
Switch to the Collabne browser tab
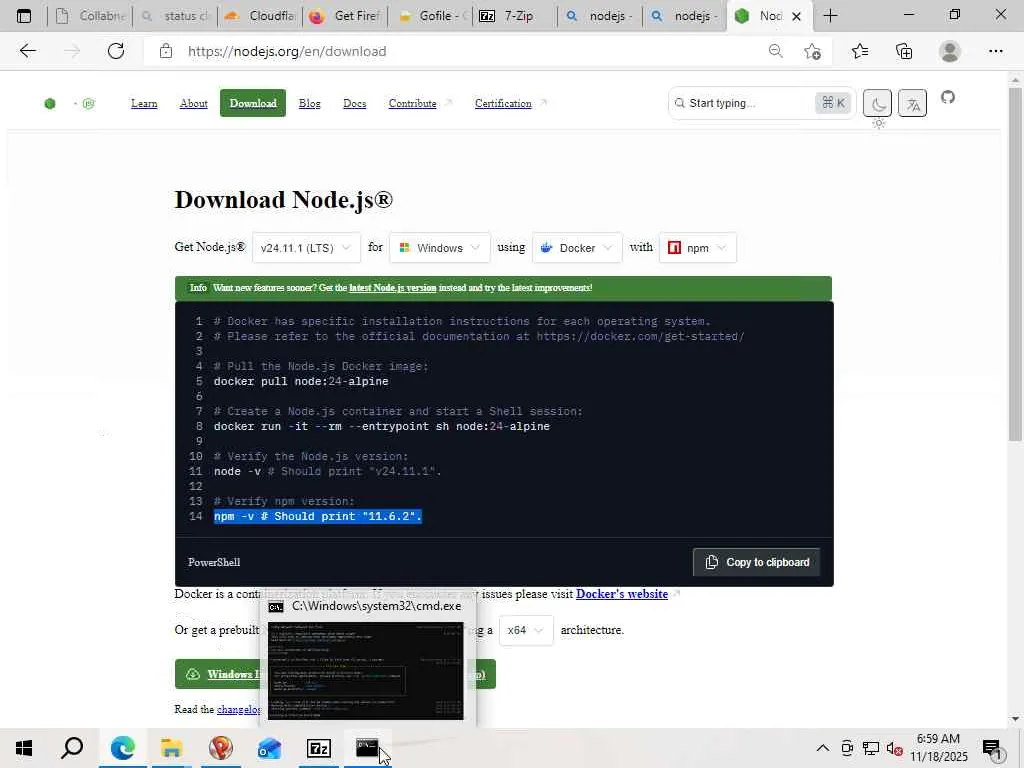click(90, 16)
